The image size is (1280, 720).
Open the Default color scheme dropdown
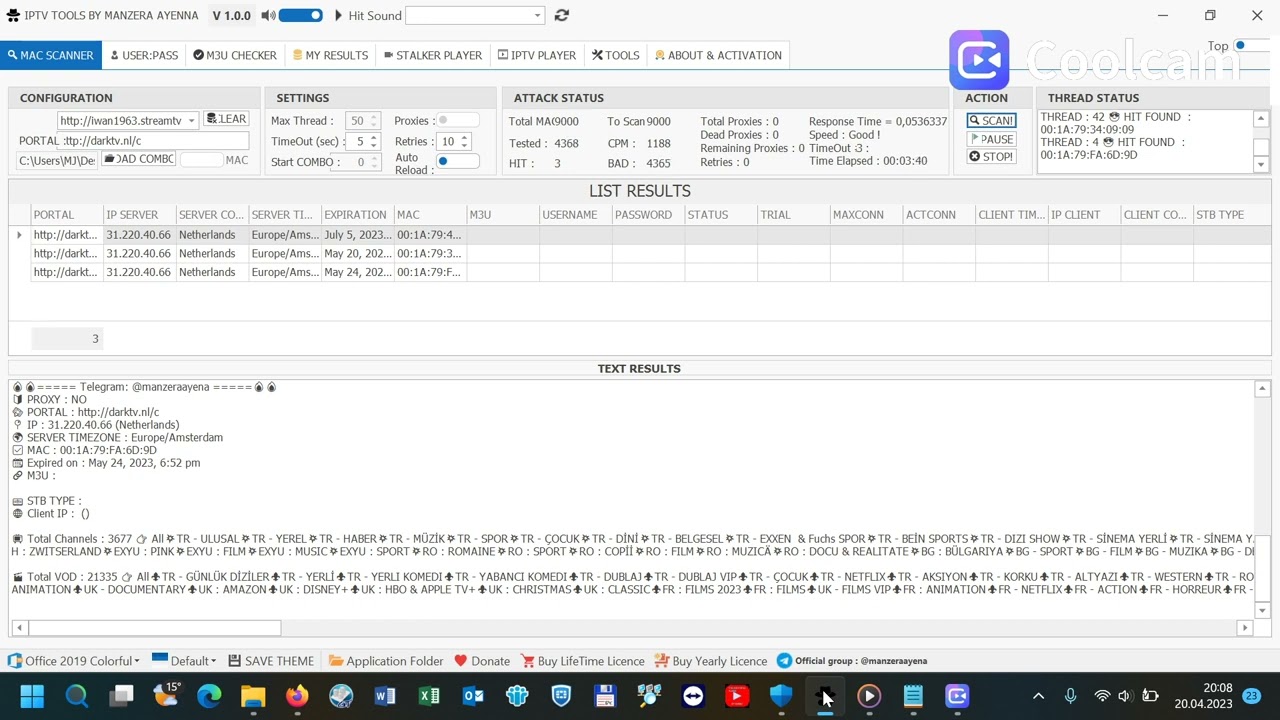(184, 660)
